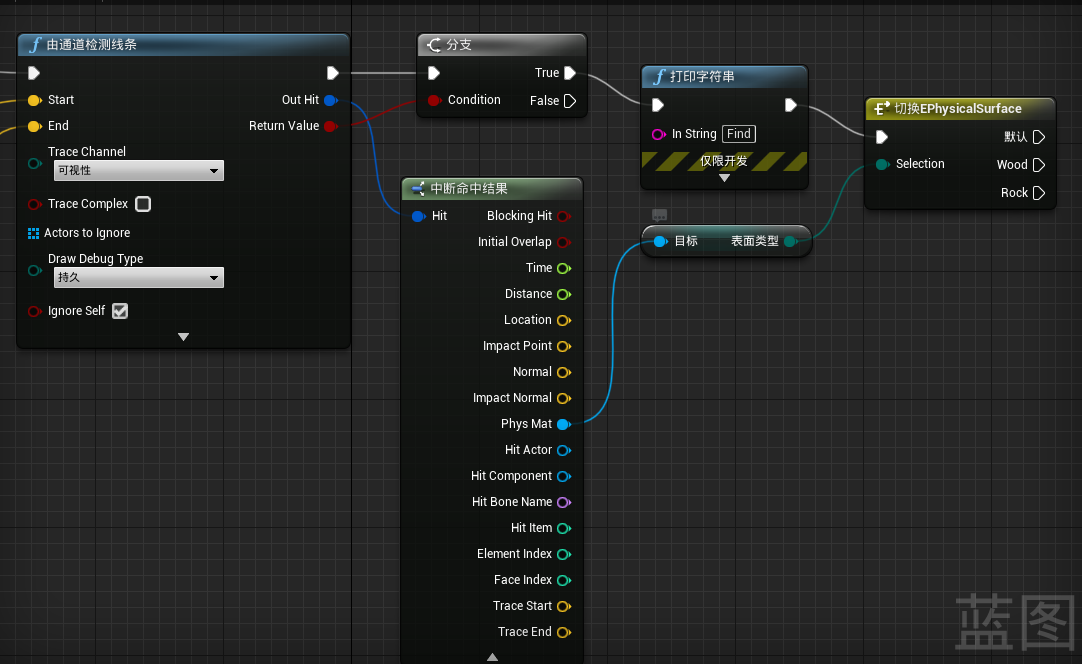Click the Branch node True execution pin
The width and height of the screenshot is (1082, 664).
[x=570, y=73]
